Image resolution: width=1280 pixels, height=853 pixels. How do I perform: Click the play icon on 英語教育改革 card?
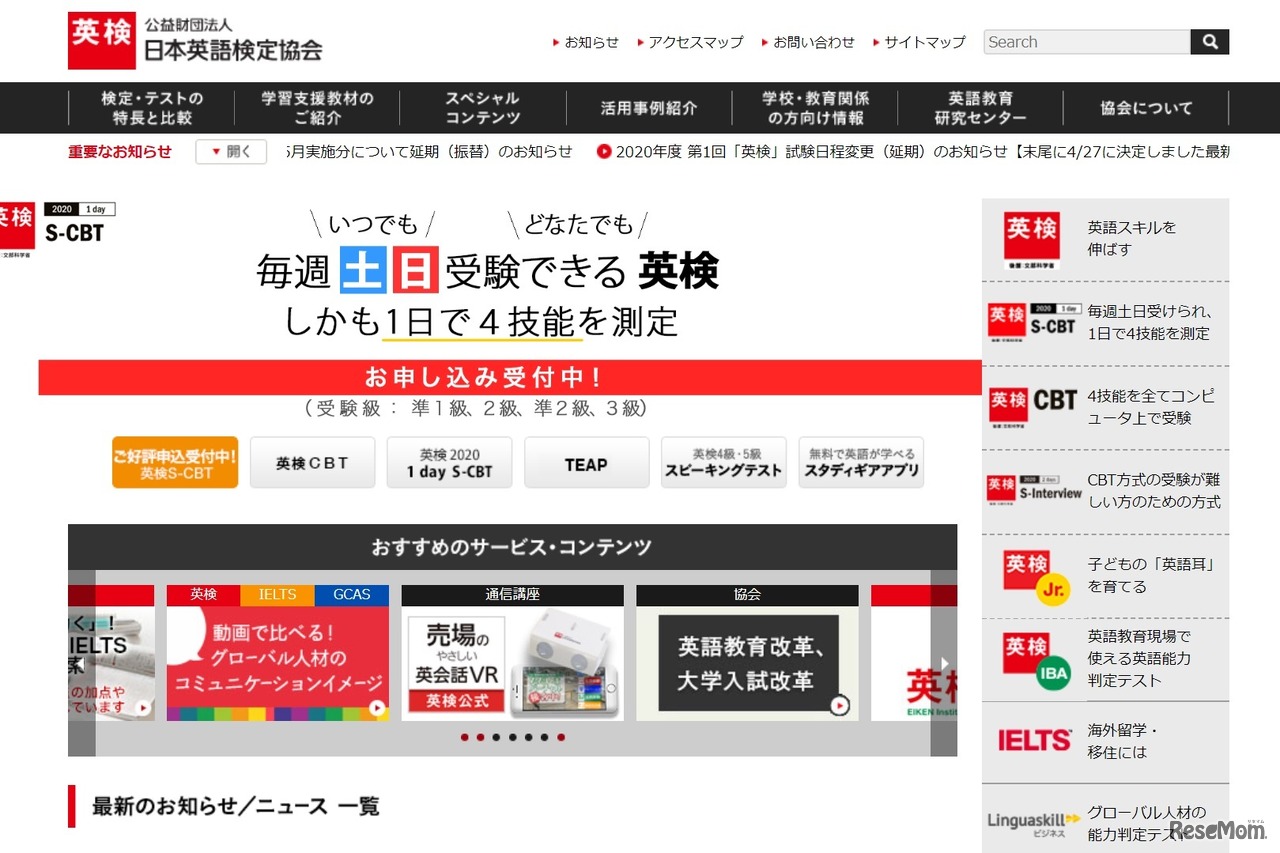(840, 706)
